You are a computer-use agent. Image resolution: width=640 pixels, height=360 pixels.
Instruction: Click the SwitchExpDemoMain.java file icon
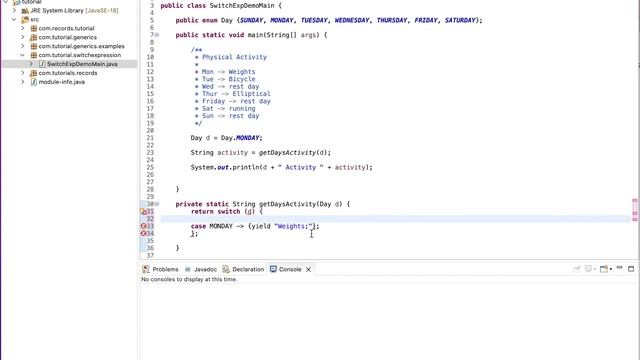point(42,64)
